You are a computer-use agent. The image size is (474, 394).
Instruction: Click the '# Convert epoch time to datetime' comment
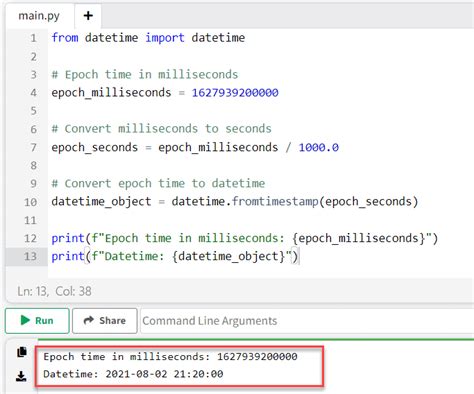pos(158,183)
